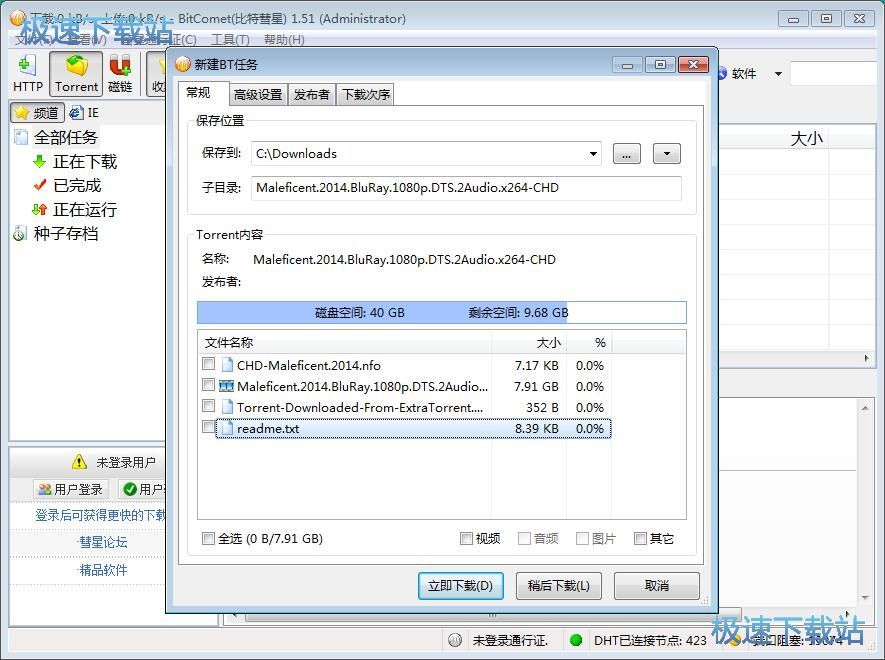The height and width of the screenshot is (660, 885).
Task: Click the % column header
Action: click(589, 343)
